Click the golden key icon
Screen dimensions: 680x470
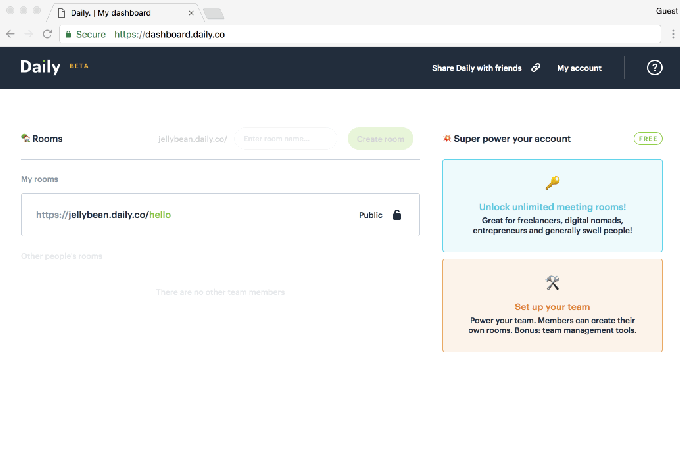tap(552, 183)
